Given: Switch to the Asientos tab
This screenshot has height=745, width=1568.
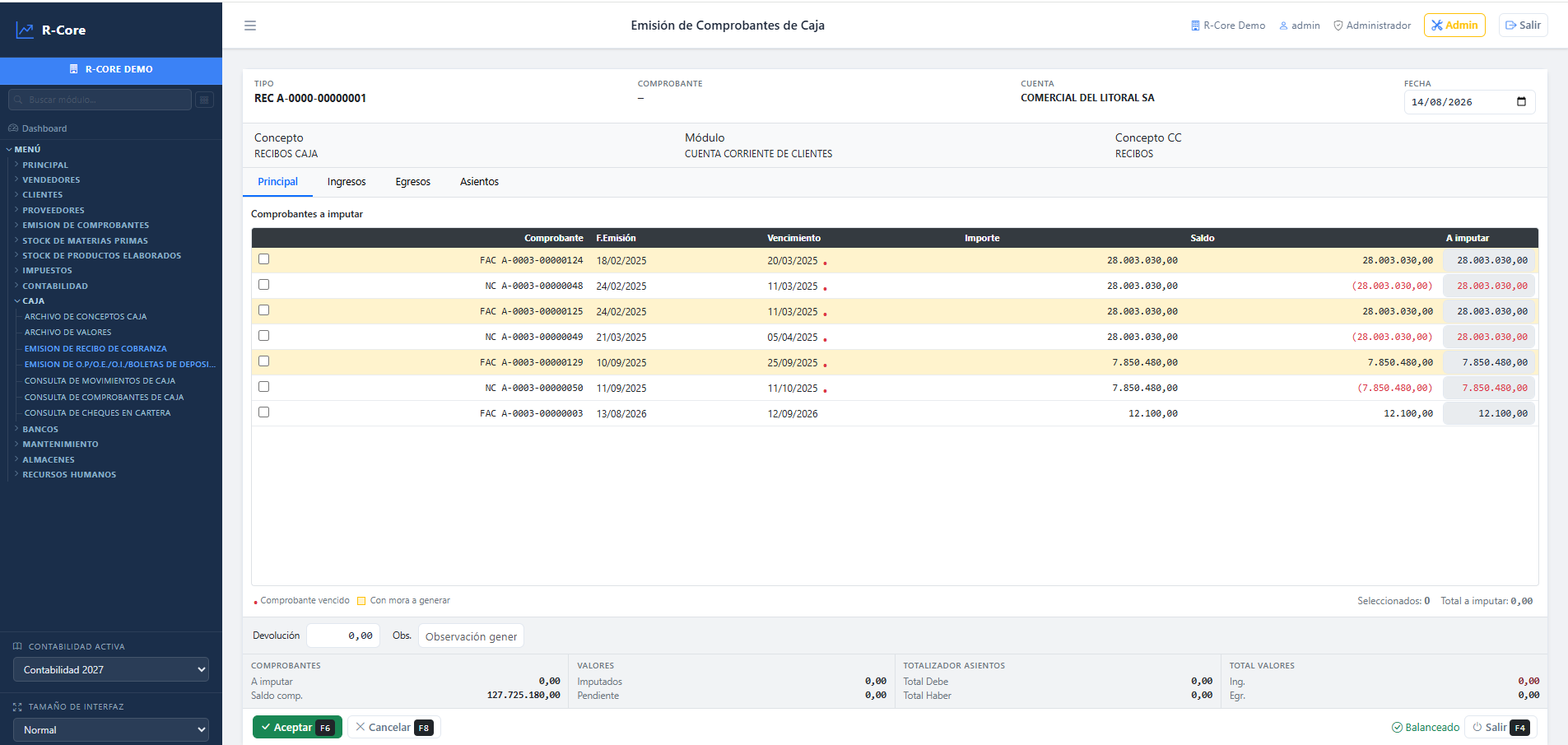Looking at the screenshot, I should click(480, 182).
